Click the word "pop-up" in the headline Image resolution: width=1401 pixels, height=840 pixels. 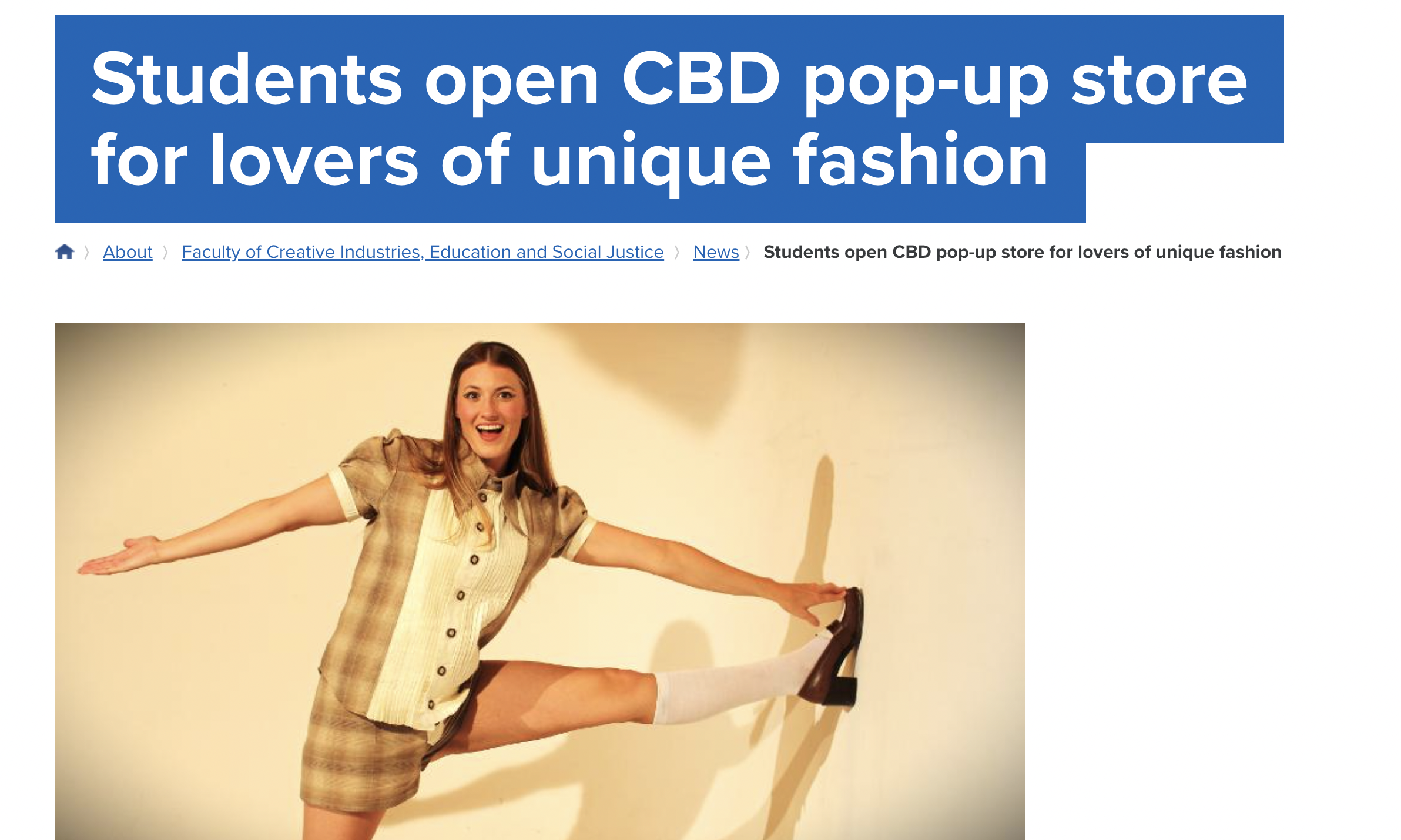tap(926, 83)
